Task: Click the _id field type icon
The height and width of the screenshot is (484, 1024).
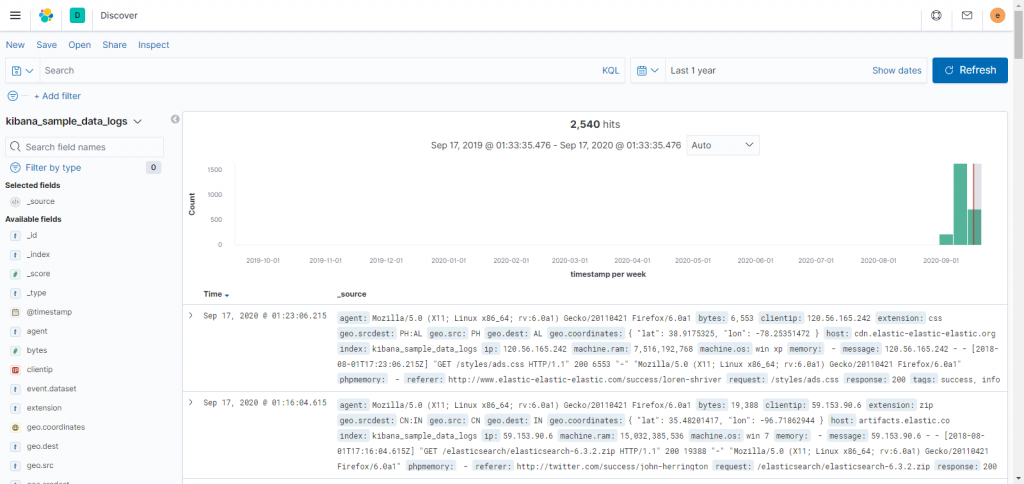Action: [15, 235]
